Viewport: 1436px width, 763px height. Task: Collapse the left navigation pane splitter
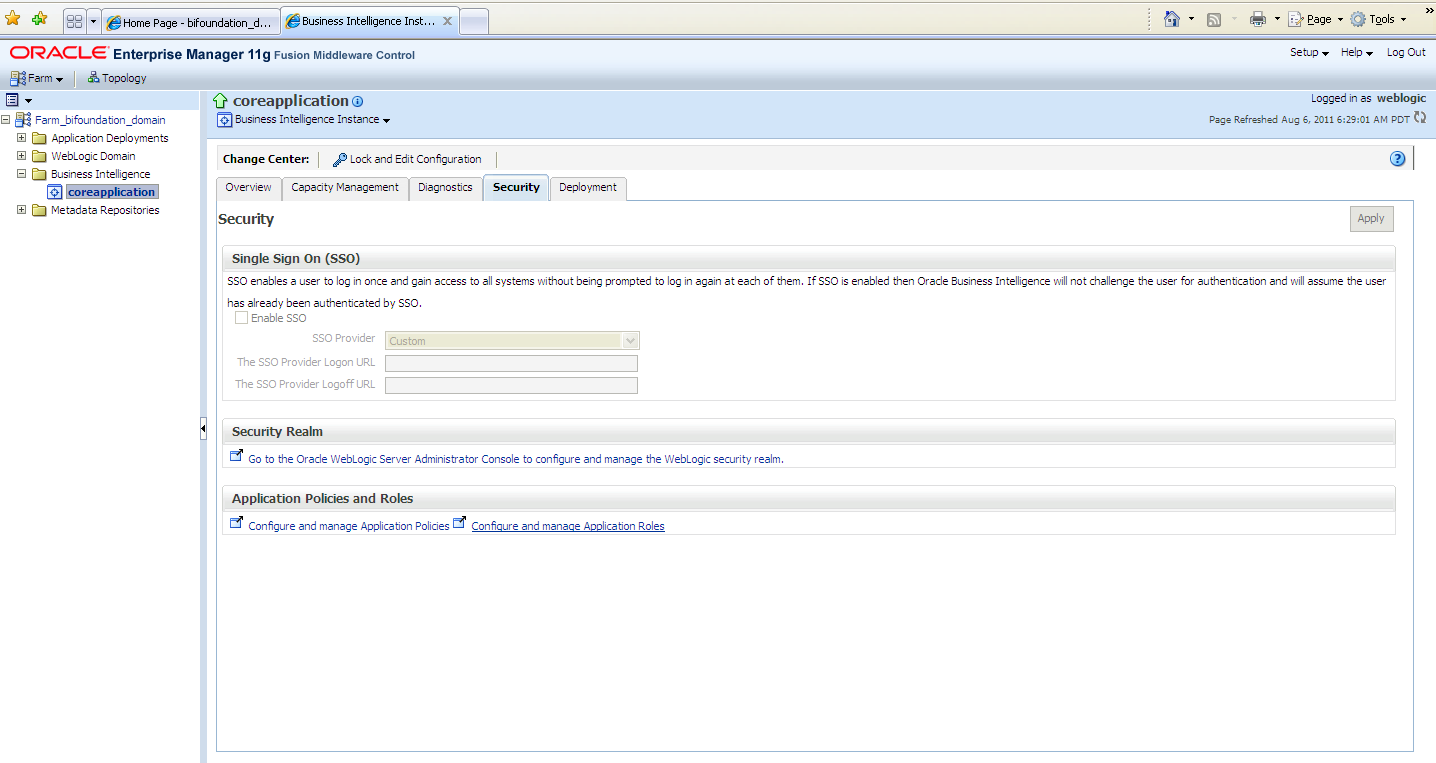pyautogui.click(x=203, y=429)
